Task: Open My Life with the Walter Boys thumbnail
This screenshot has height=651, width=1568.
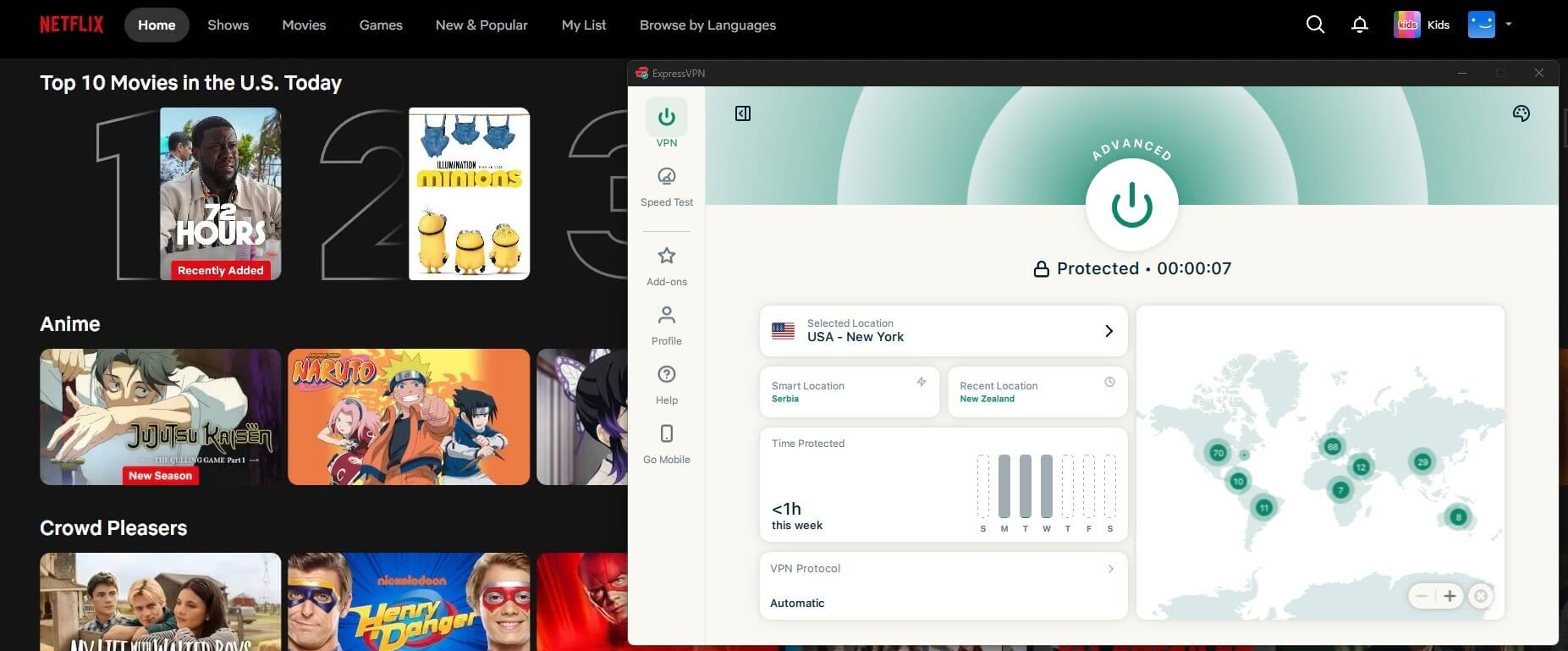Action: click(x=160, y=602)
